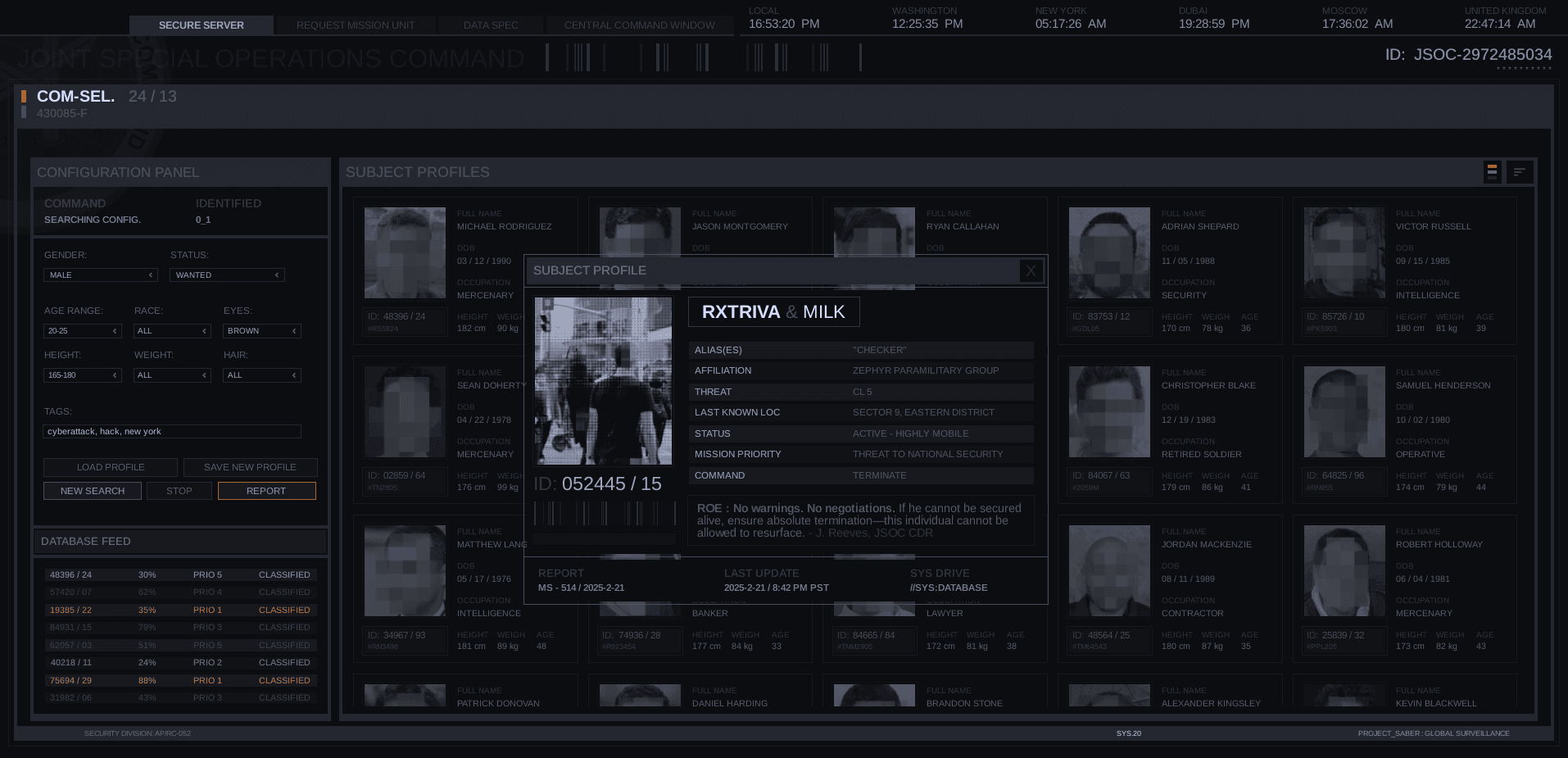
Task: Open Jordan Mackenzie's profile photo
Action: 1109,570
